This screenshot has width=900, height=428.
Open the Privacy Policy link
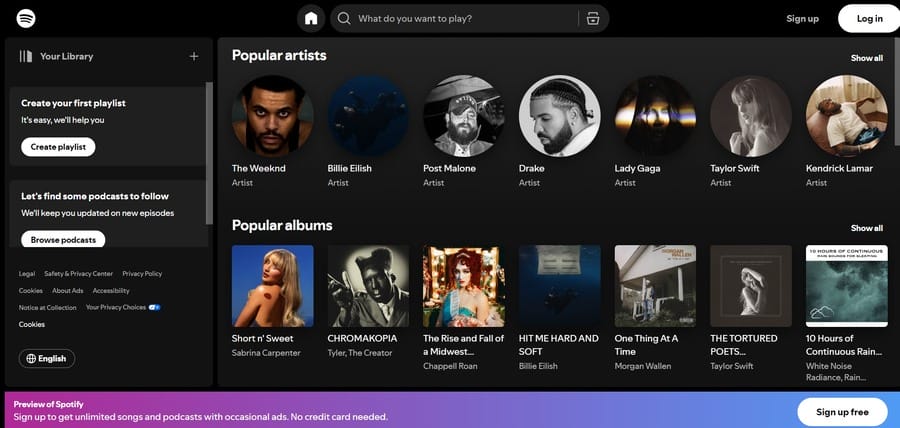[x=142, y=274]
